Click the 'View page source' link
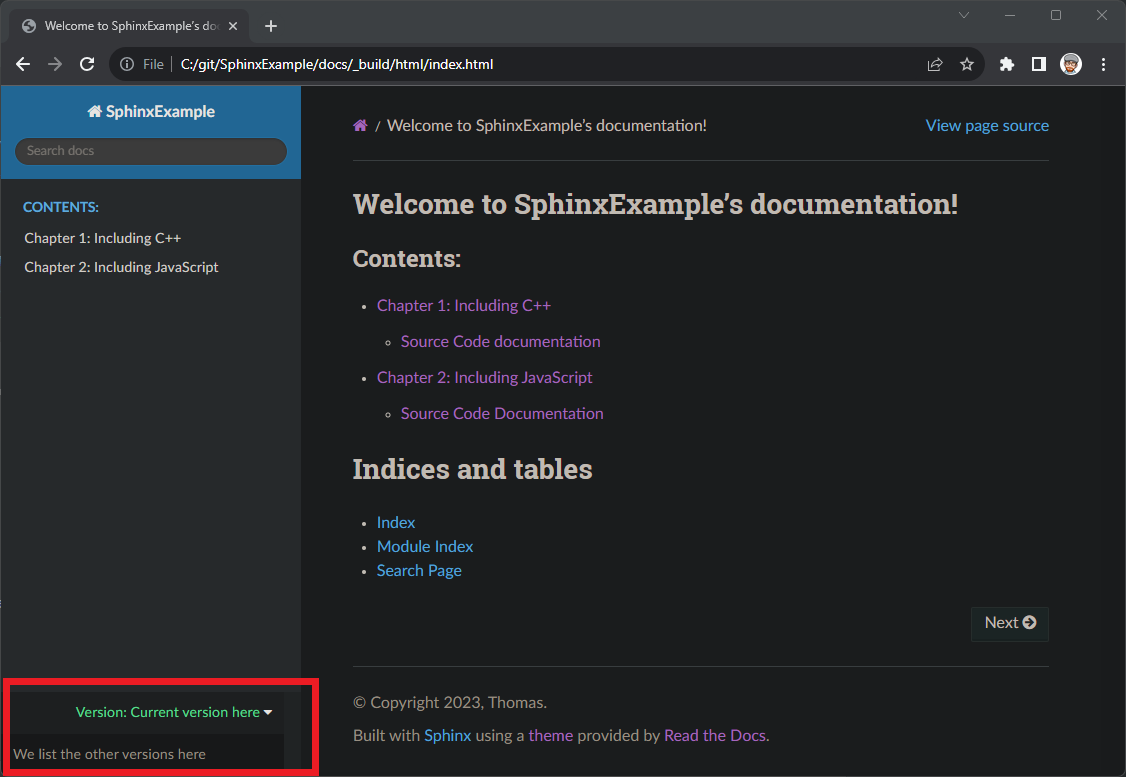The height and width of the screenshot is (777, 1126). point(987,125)
